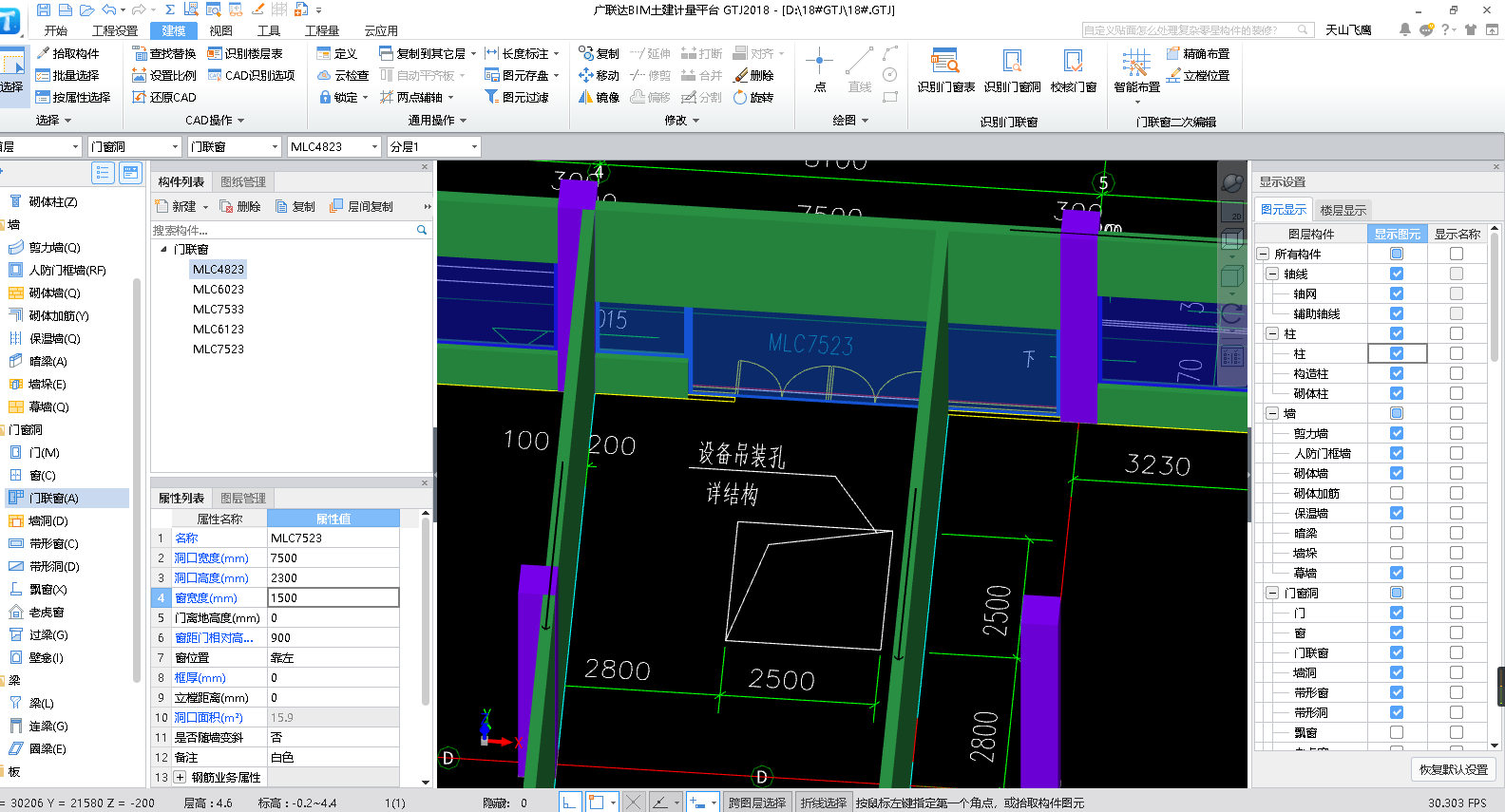Click 识别门窗表 recognize door-window table
Image resolution: width=1505 pixels, height=812 pixels.
pyautogui.click(x=945, y=70)
